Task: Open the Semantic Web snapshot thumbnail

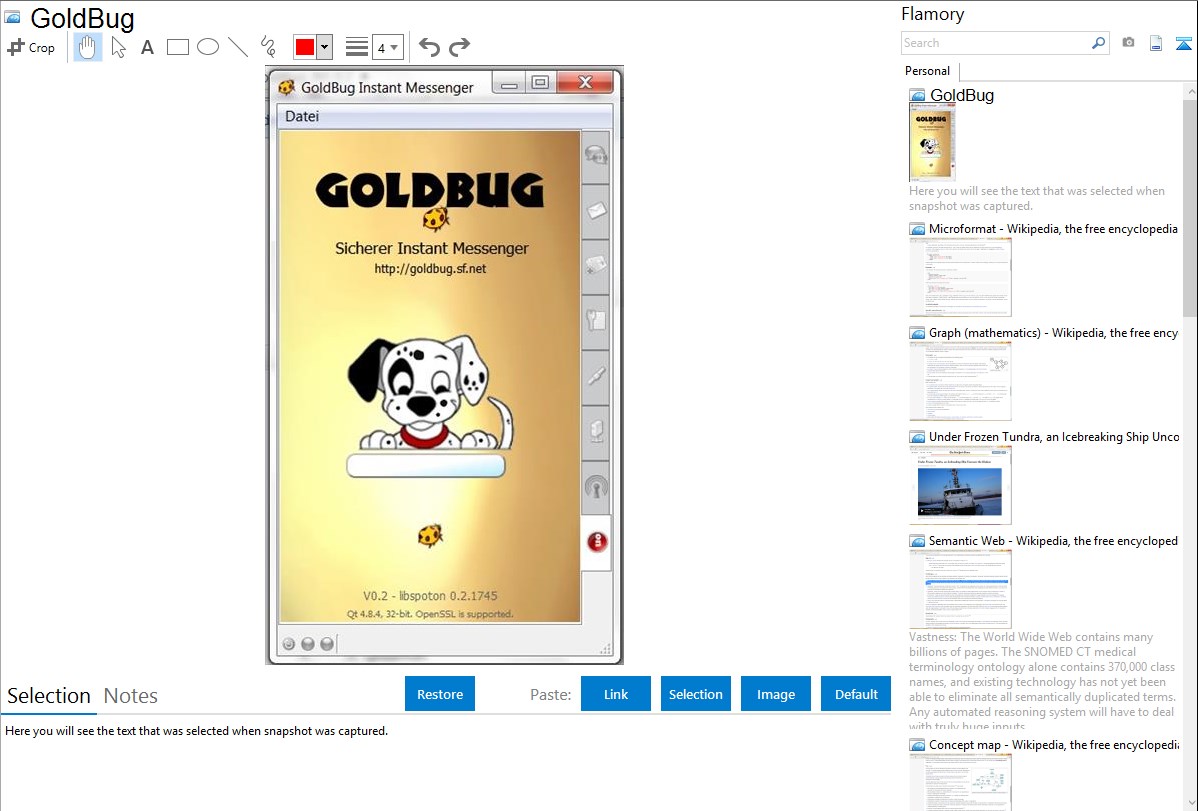Action: (x=960, y=589)
